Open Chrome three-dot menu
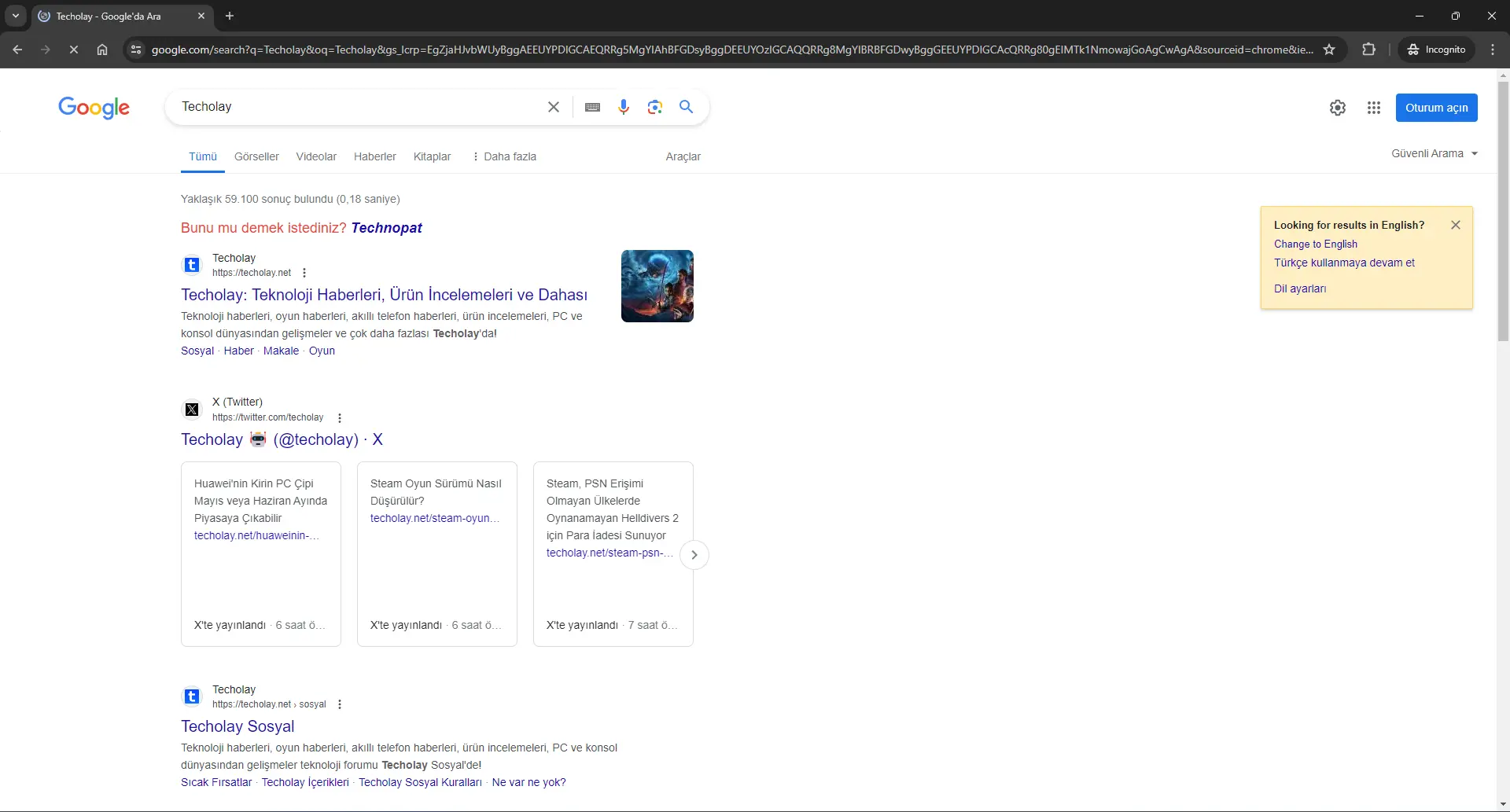 click(x=1493, y=50)
